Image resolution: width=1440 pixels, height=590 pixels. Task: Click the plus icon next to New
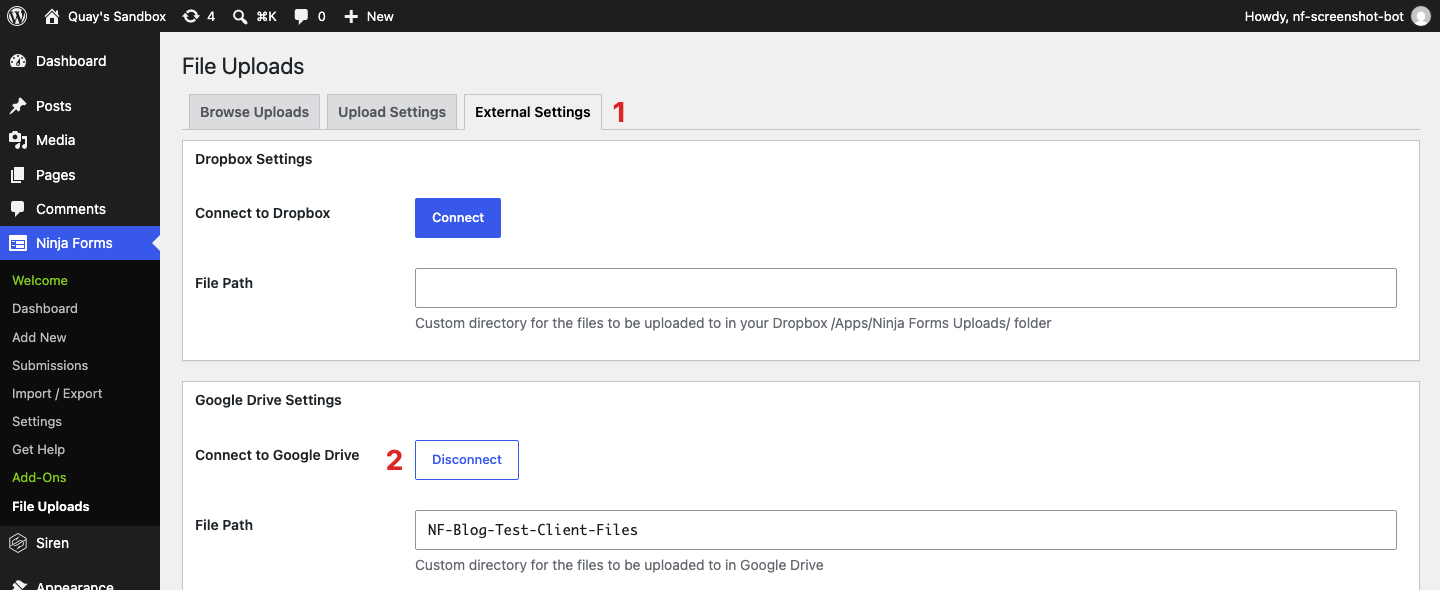[x=351, y=16]
